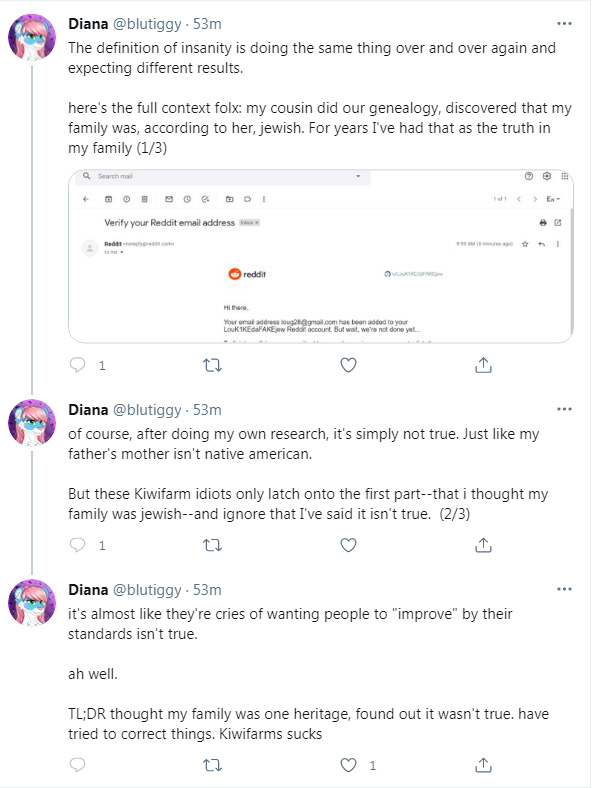The height and width of the screenshot is (788, 592).
Task: Open more options on second tweet
Action: coord(564,409)
